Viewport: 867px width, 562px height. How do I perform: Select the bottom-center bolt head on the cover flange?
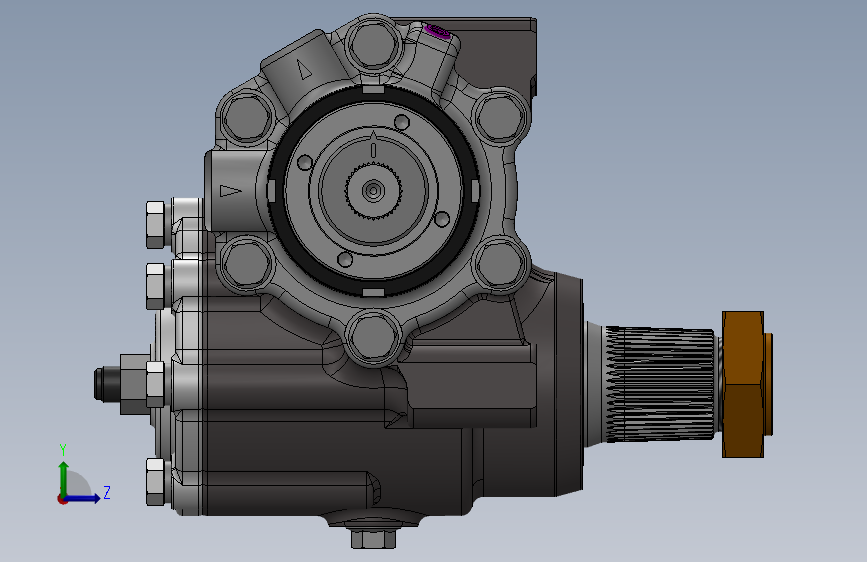373,337
